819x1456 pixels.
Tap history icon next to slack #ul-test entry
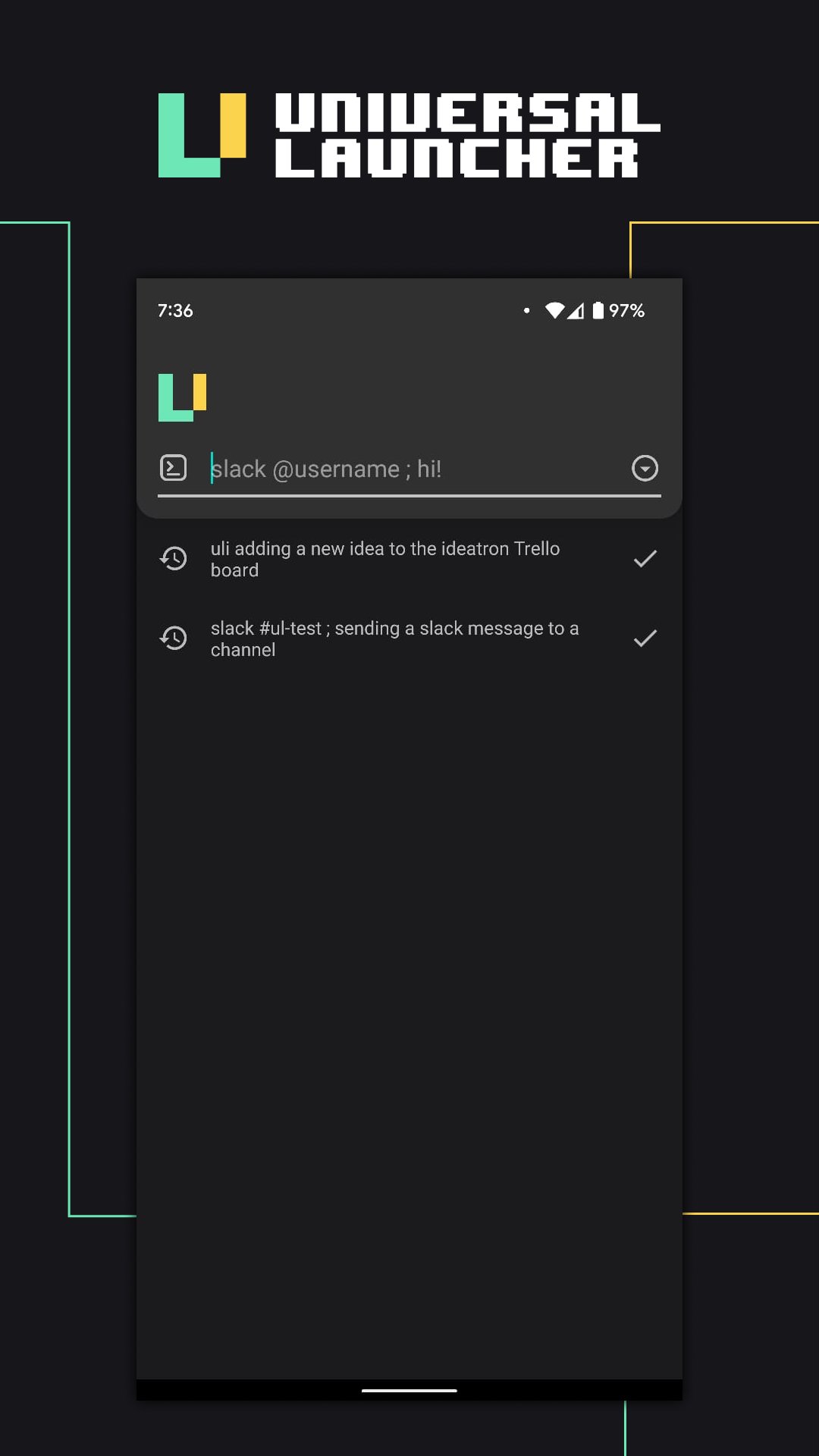(x=174, y=639)
